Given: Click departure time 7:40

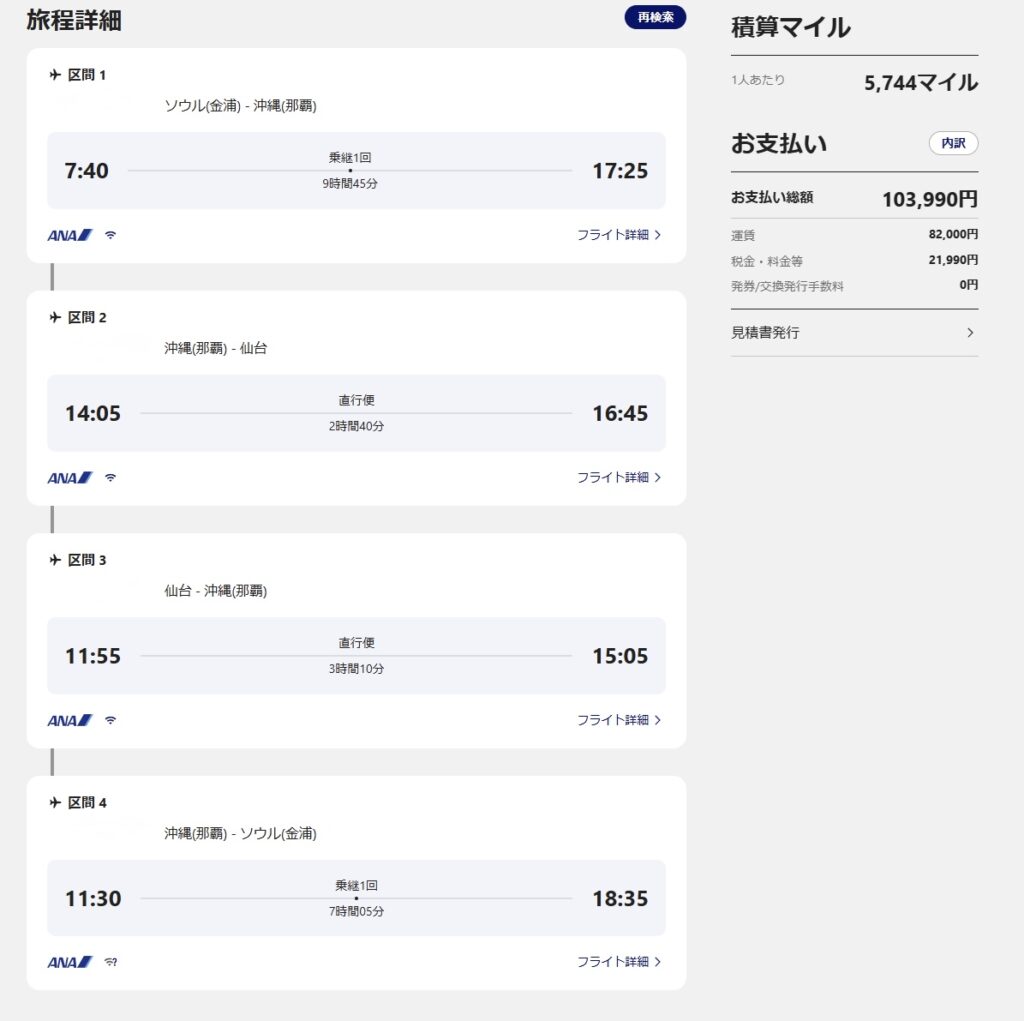Looking at the screenshot, I should point(86,171).
